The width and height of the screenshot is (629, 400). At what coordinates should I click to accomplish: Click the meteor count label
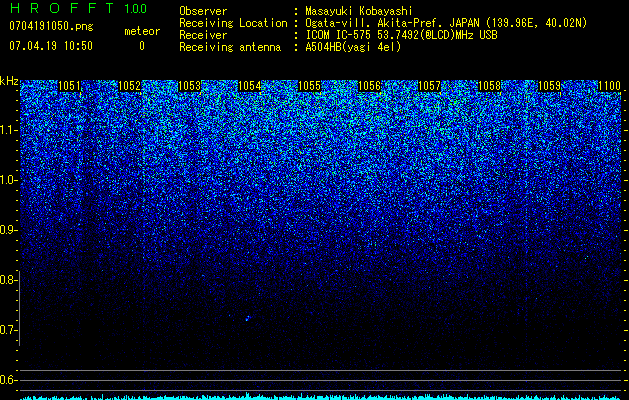pyautogui.click(x=142, y=31)
